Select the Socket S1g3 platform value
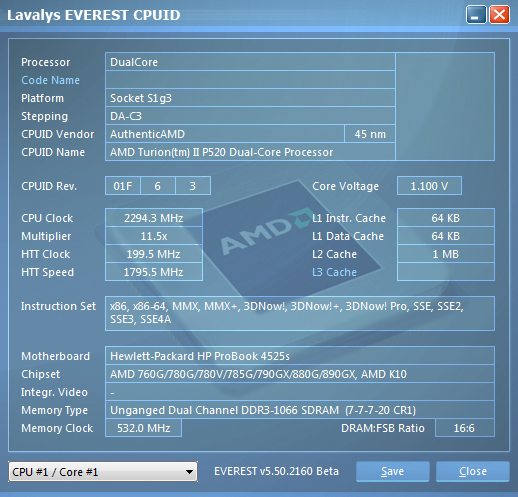Screen dimensions: 518x497 pyautogui.click(x=250, y=98)
